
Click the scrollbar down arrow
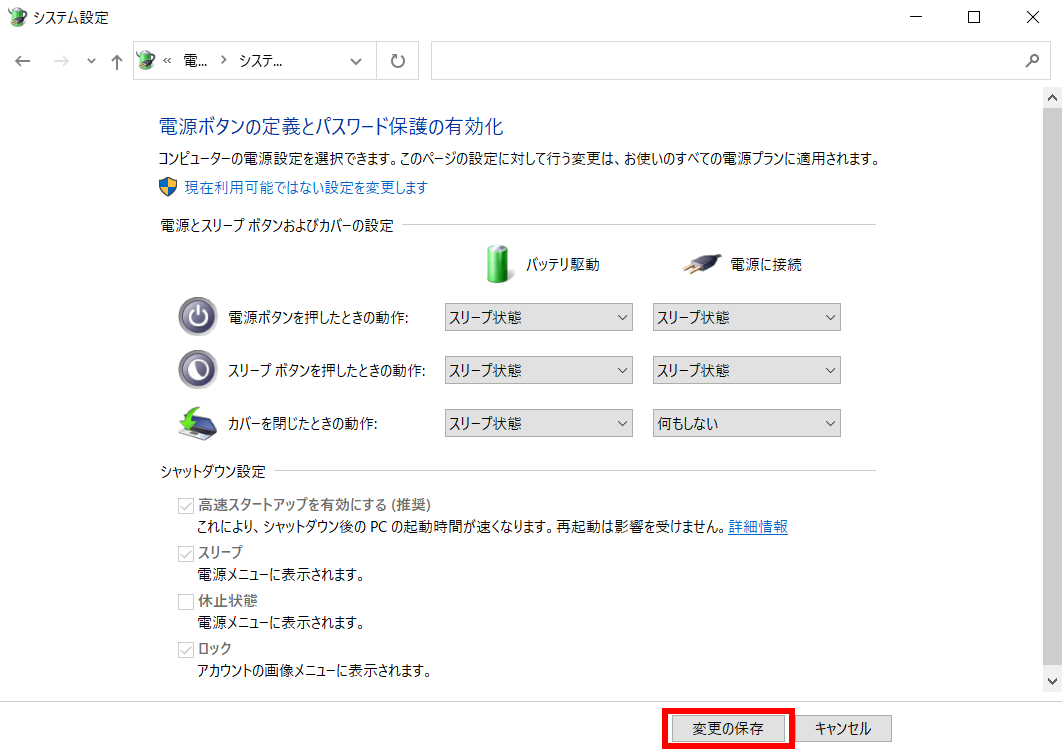tap(1052, 681)
